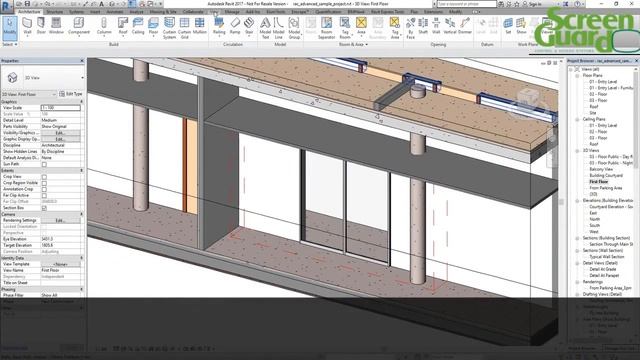Select the Column tool
Image resolution: width=640 pixels, height=360 pixels.
click(104, 26)
